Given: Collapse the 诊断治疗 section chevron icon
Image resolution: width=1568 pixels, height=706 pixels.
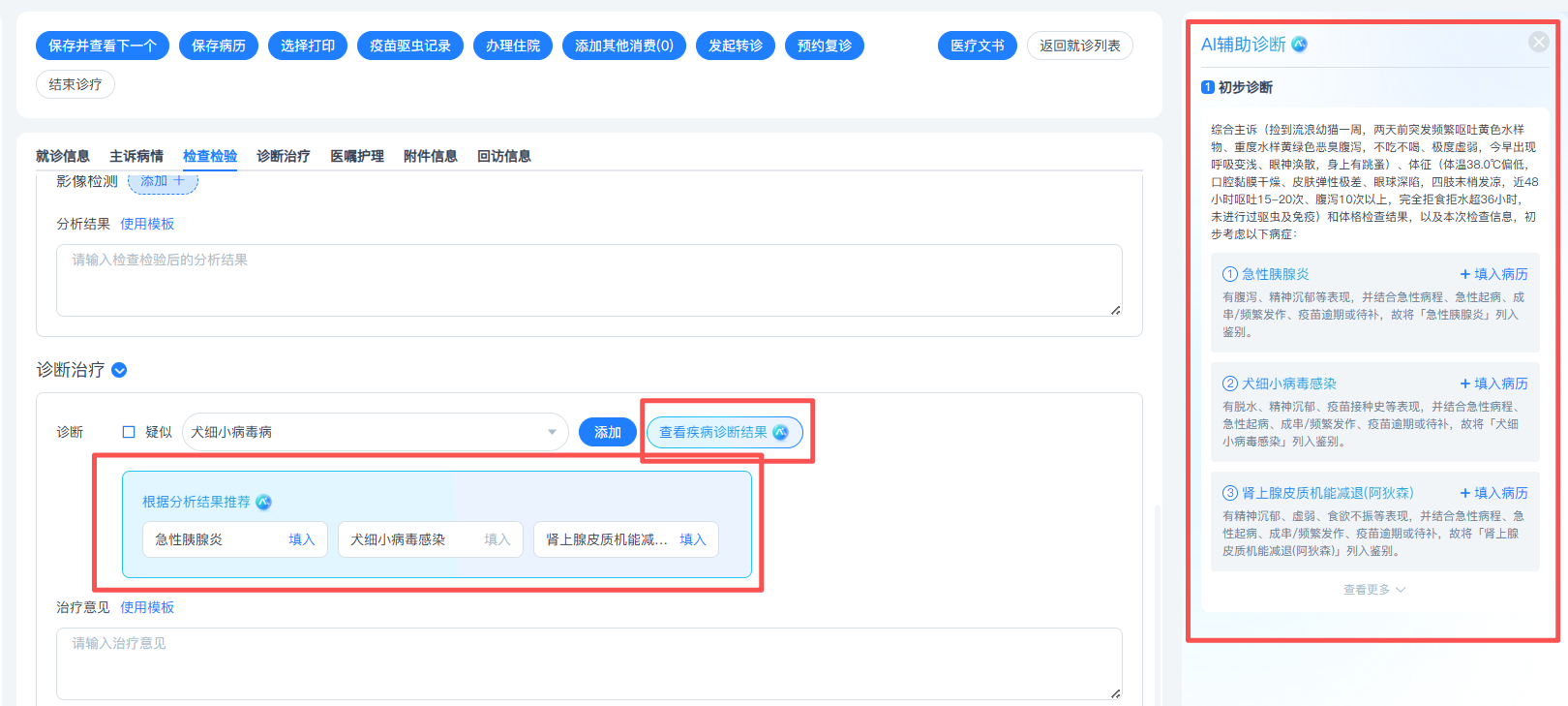Looking at the screenshot, I should coord(119,370).
